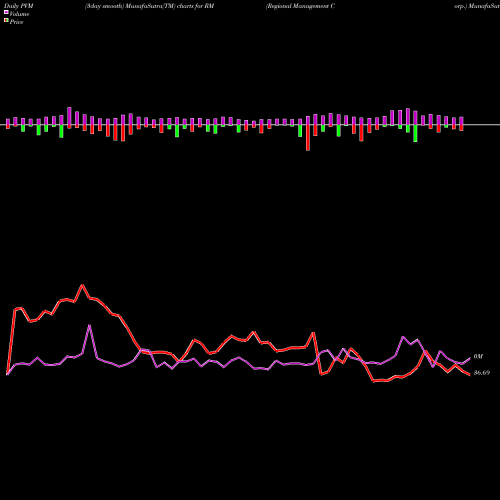Click the Price legend label
500x500 pixels.
click(x=16, y=22)
